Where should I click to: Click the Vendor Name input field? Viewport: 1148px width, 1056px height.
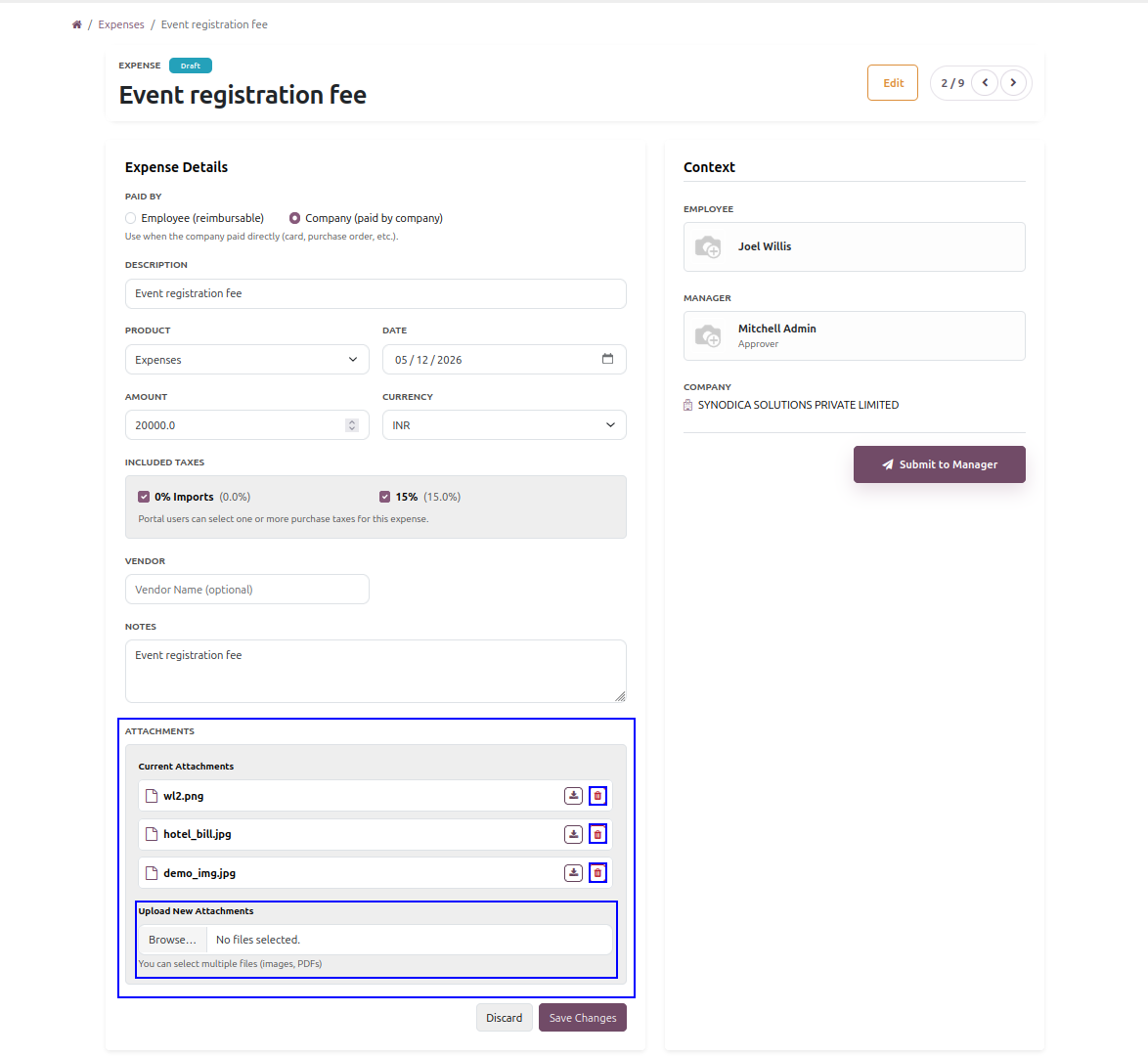246,590
